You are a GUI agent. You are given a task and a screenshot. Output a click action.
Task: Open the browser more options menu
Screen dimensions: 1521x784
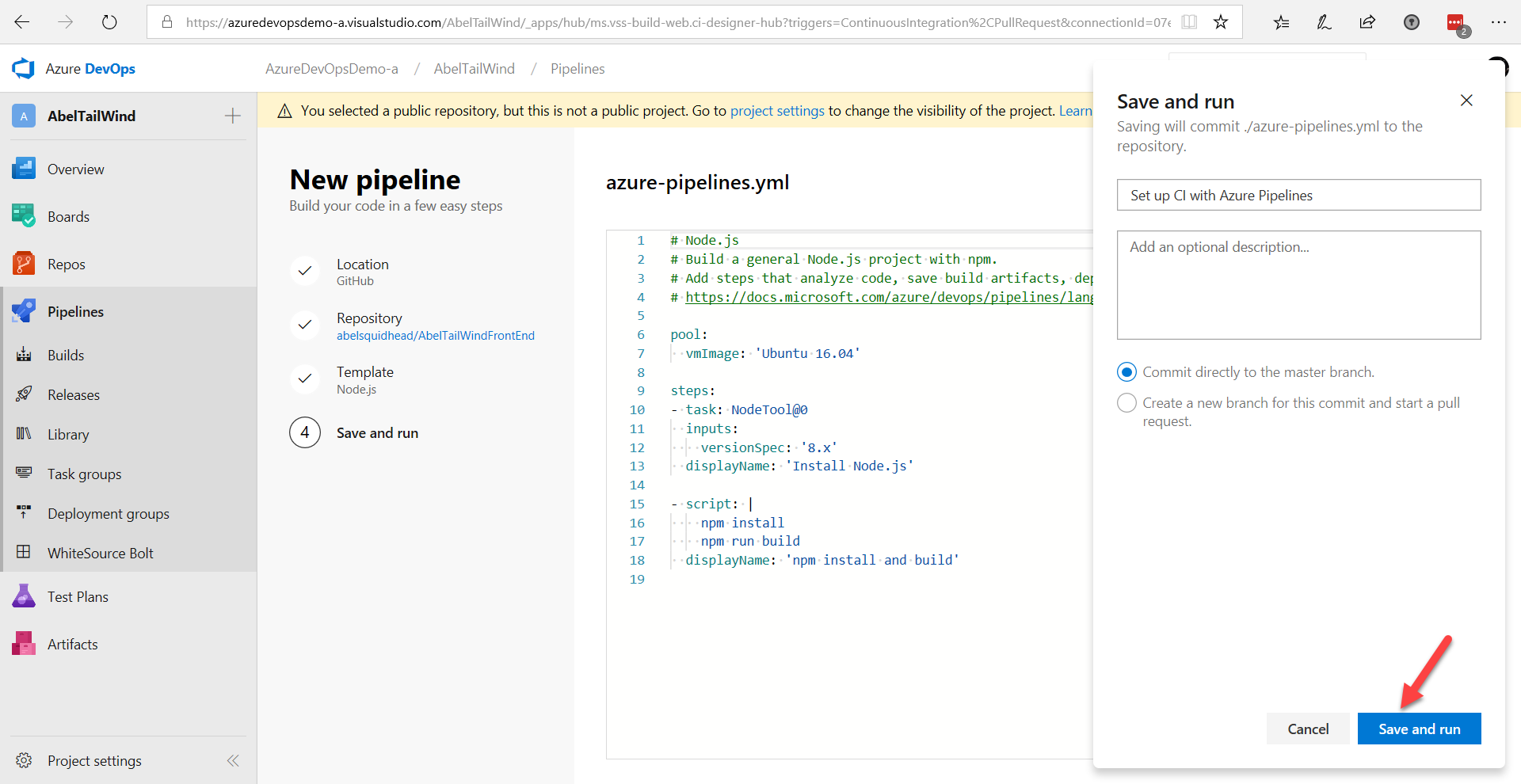[x=1498, y=22]
